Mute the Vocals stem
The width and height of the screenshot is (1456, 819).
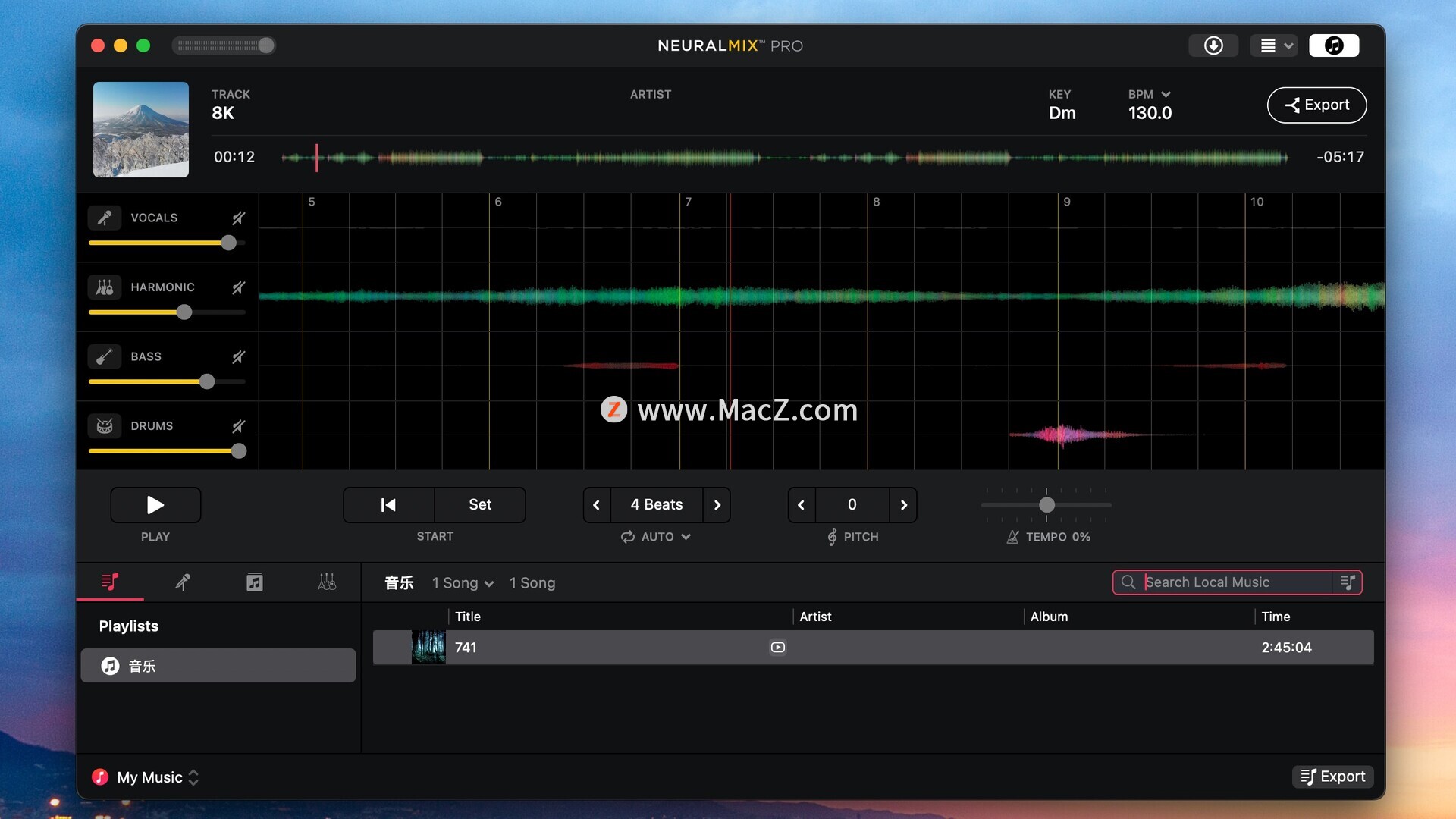coord(238,218)
